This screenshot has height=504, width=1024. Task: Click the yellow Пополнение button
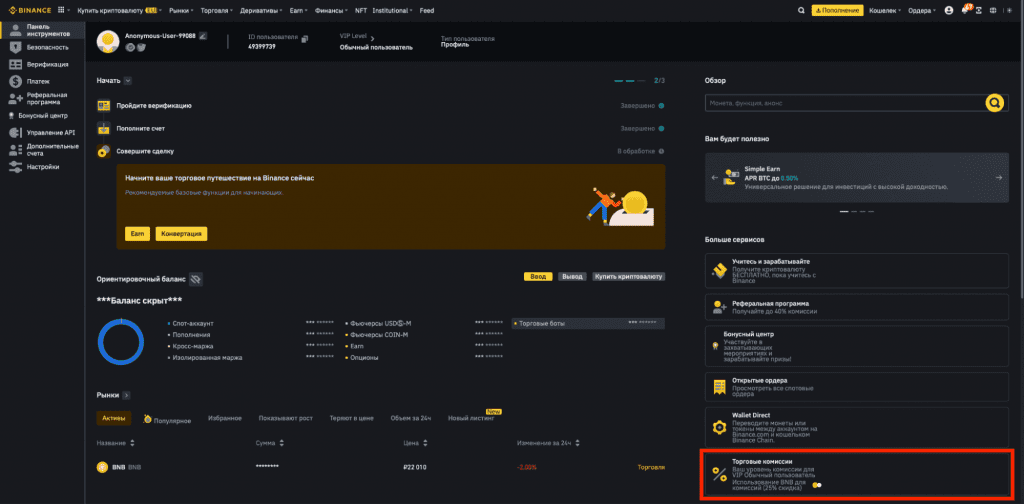(837, 10)
